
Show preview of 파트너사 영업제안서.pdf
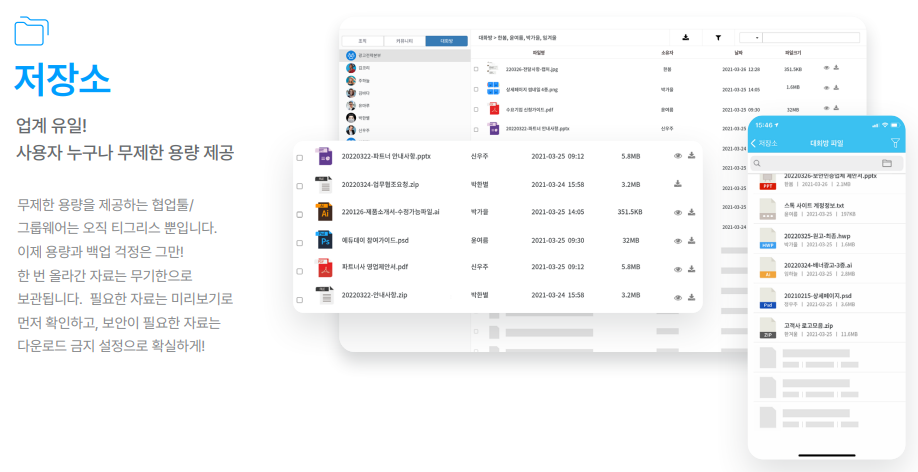click(678, 269)
